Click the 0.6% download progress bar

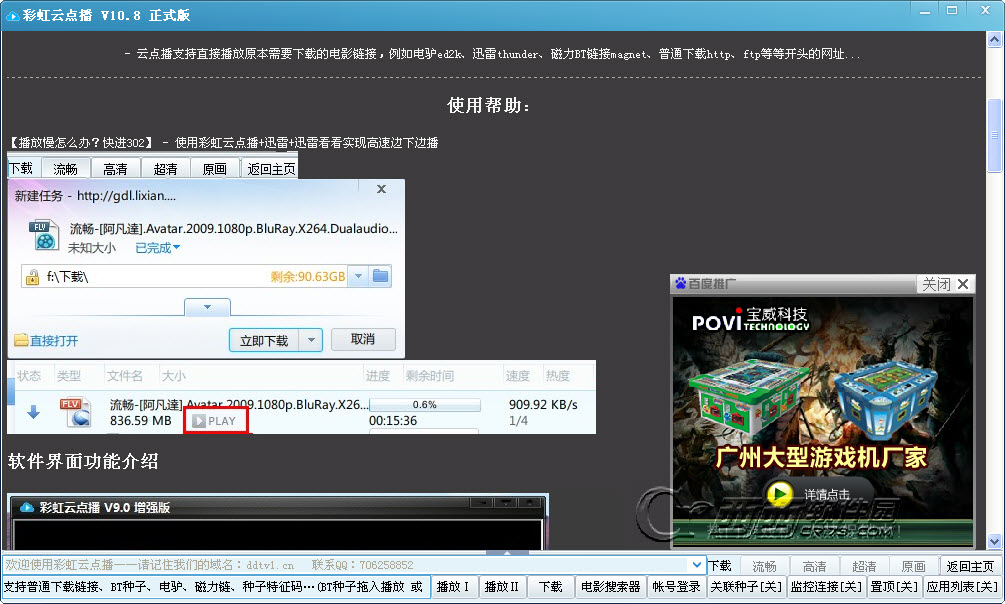425,405
